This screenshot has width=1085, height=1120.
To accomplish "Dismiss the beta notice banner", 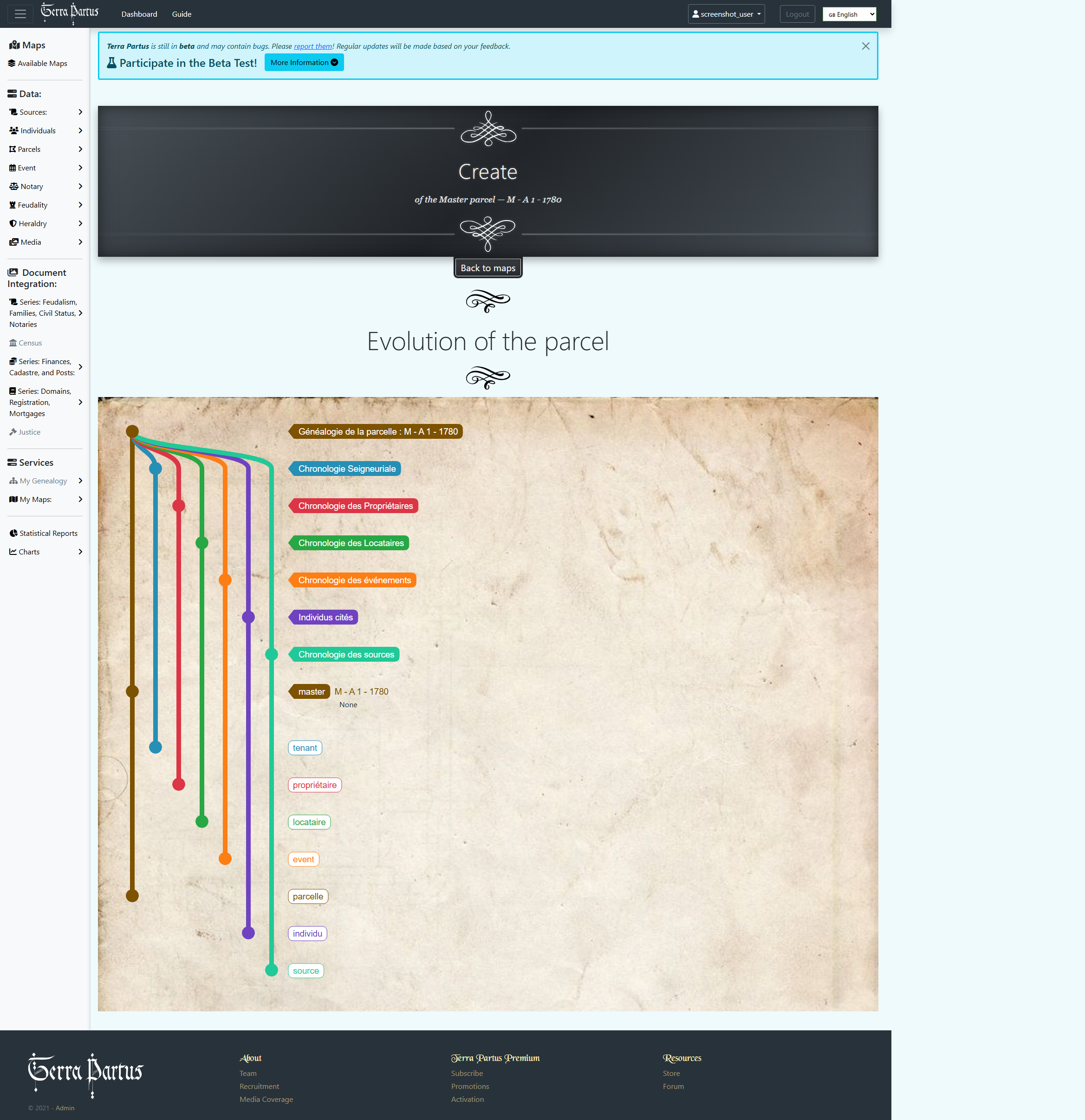I will pyautogui.click(x=865, y=46).
